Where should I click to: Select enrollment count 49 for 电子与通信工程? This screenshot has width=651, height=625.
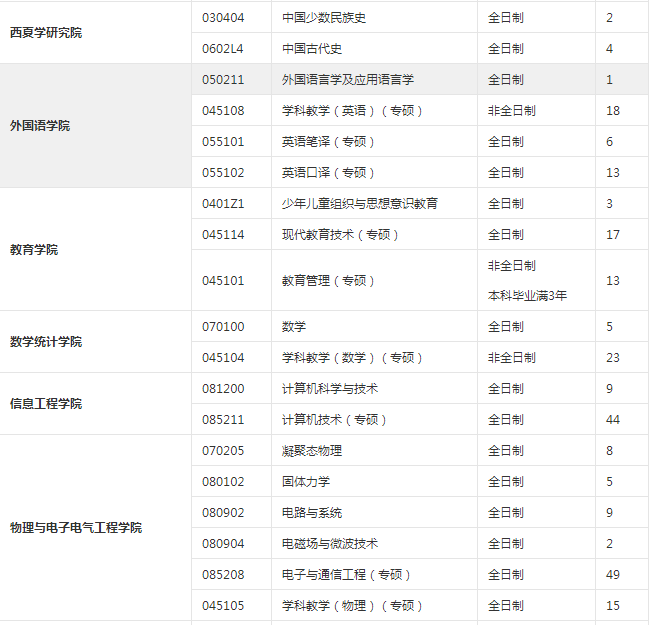612,574
